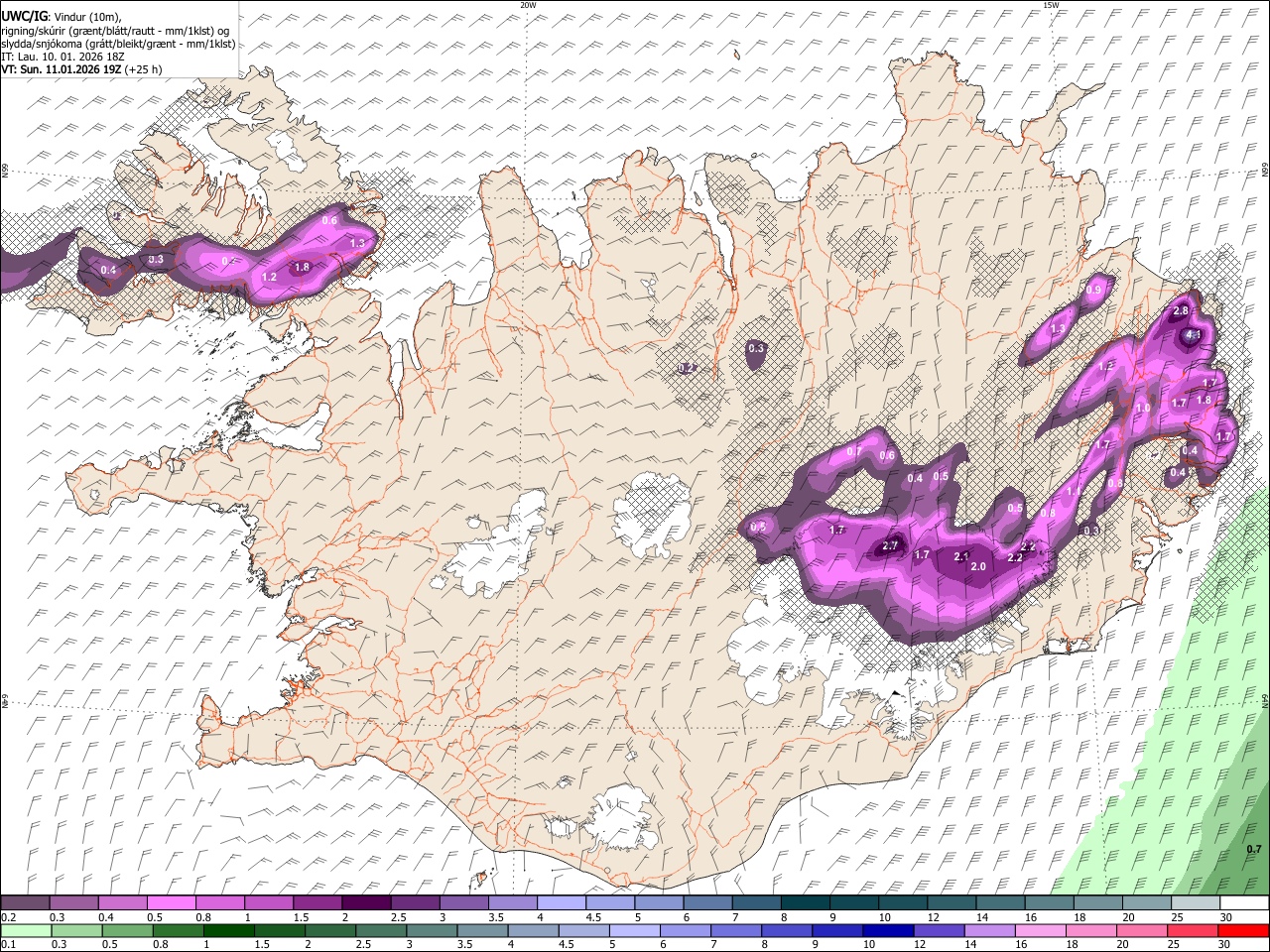The width and height of the screenshot is (1270, 952).
Task: Click the 'rigning/skúrir' legend description line
Action: click(116, 31)
